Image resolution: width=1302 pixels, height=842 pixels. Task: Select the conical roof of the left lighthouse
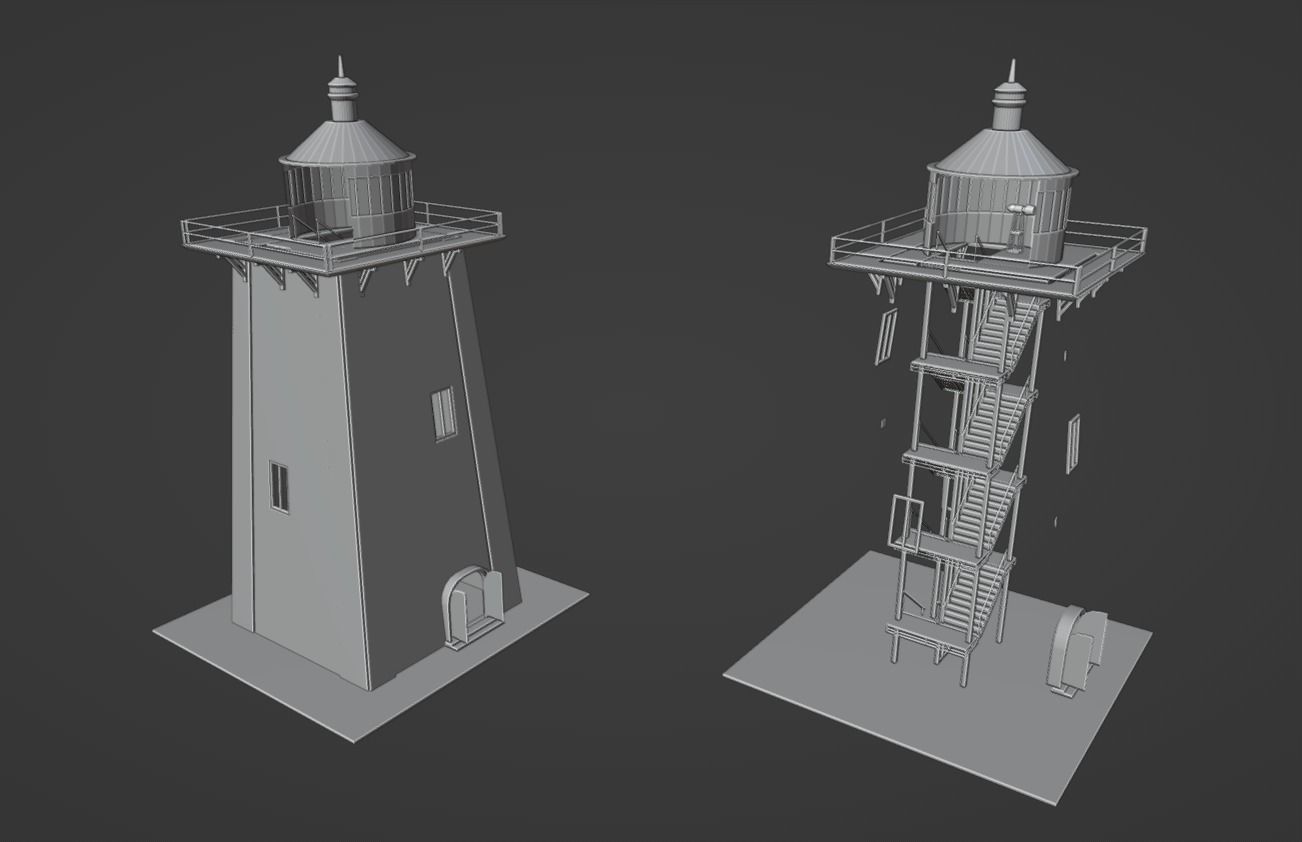click(x=347, y=141)
